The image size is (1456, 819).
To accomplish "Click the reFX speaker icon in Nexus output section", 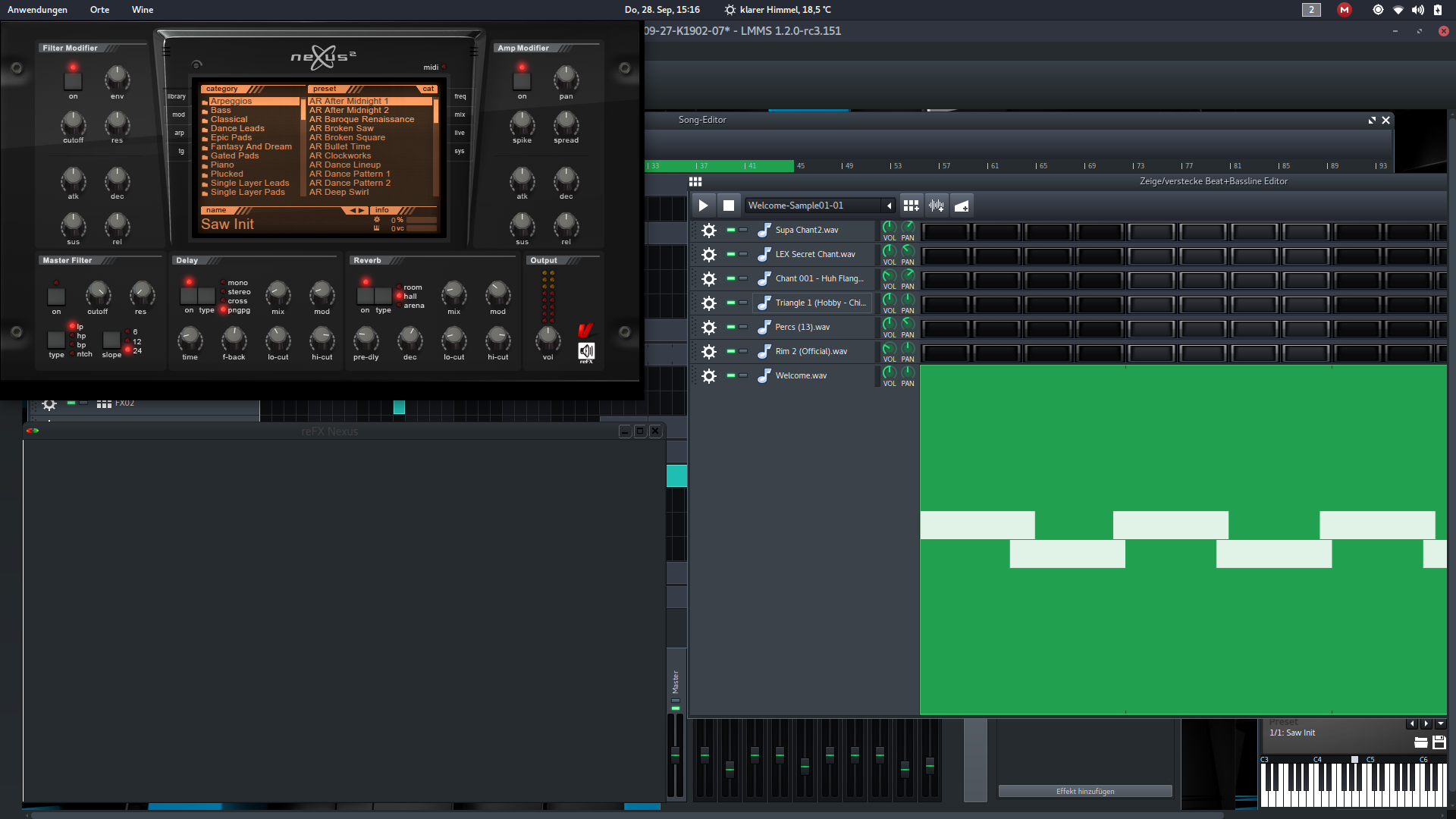I will [586, 351].
